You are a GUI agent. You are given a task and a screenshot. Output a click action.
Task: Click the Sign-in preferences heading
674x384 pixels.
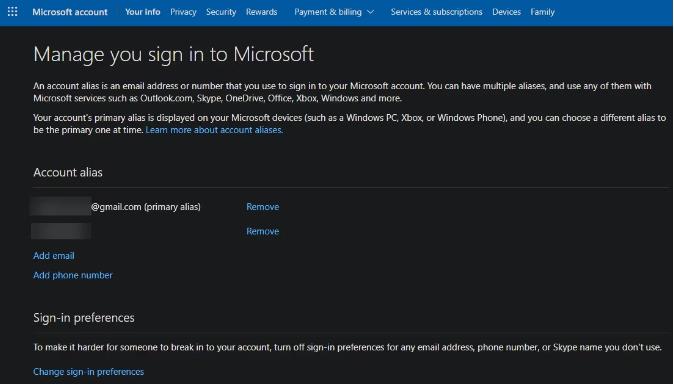[x=84, y=318]
